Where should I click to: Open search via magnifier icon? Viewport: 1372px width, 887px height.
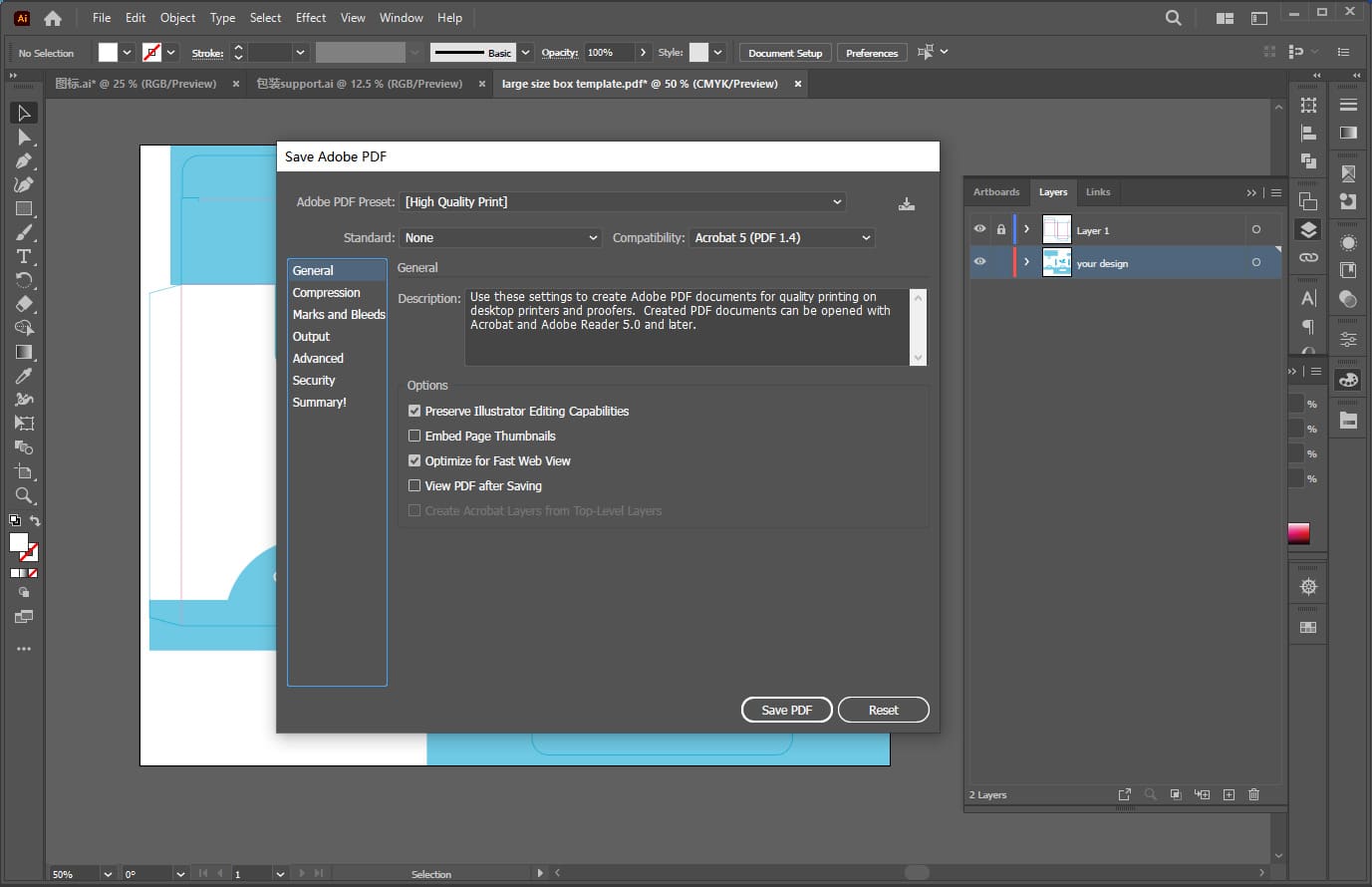1174,18
